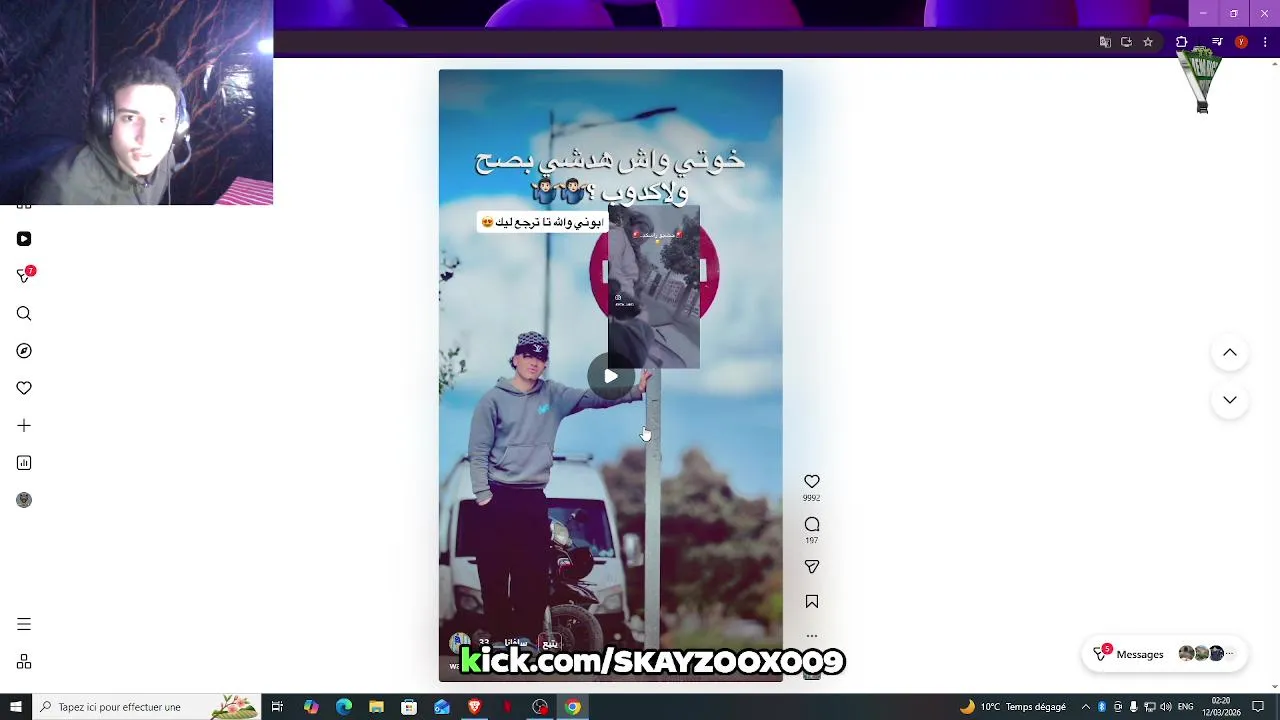
Task: Click the install app icon in the address bar
Action: pos(1126,42)
